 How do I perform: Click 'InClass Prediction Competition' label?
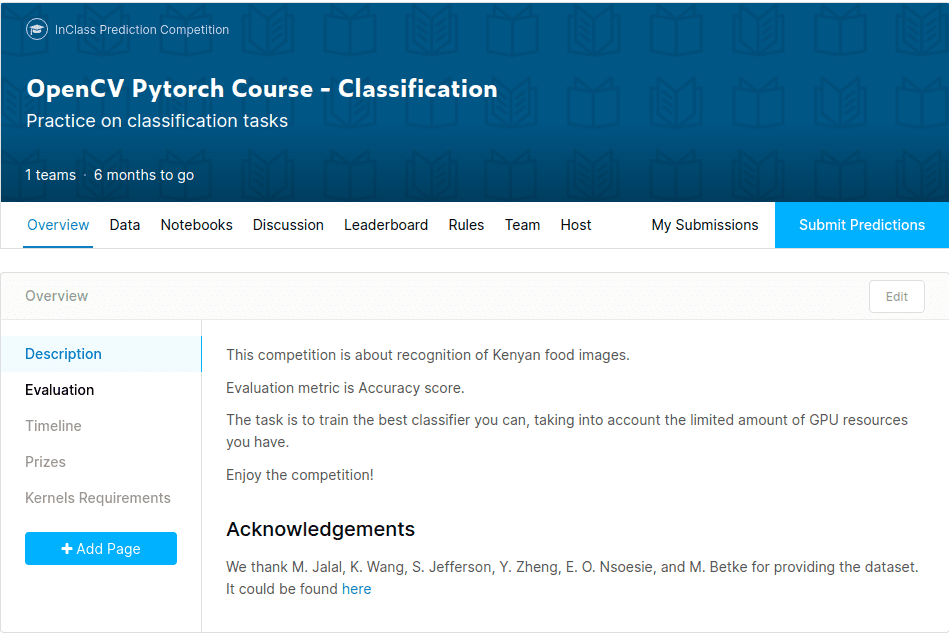click(x=142, y=30)
